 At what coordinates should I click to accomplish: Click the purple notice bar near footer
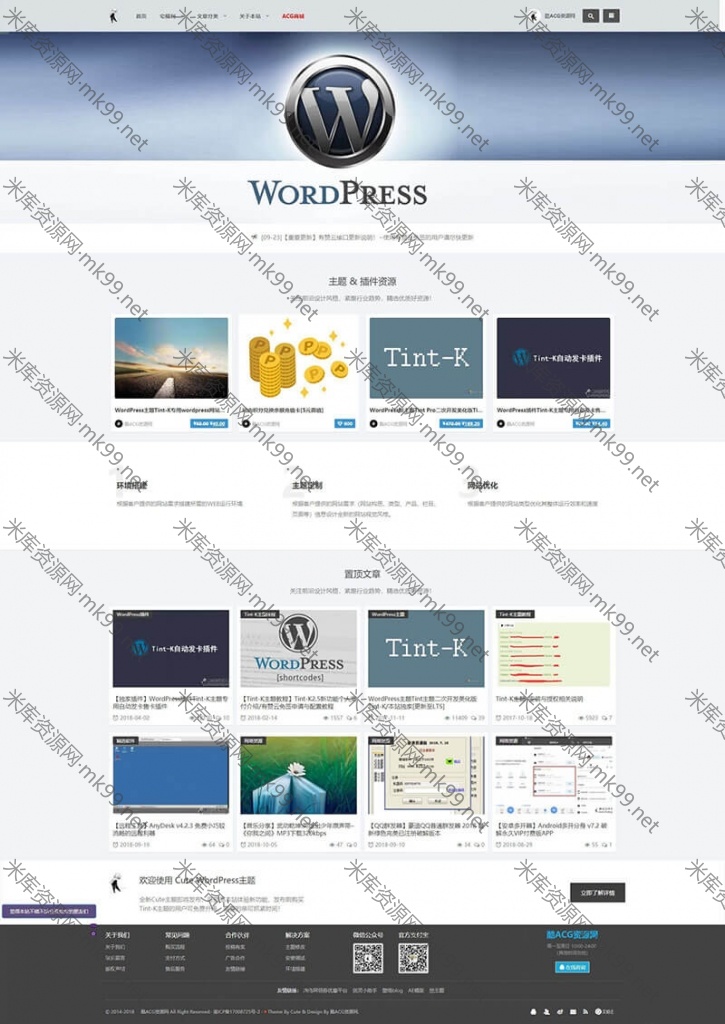49,910
